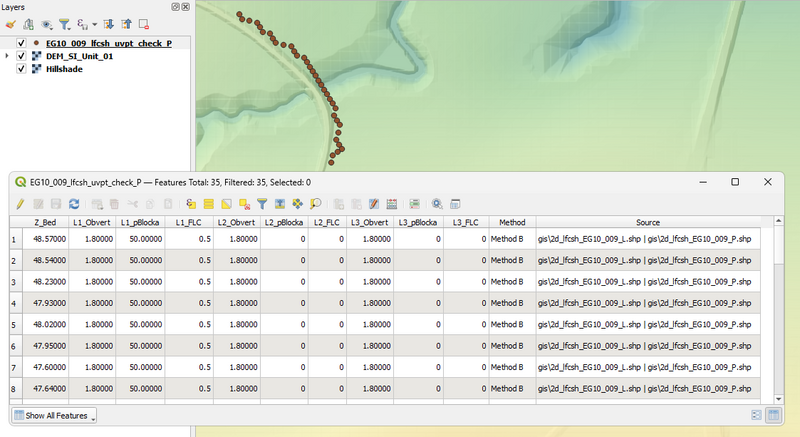Zoom map to selected rows icon
The width and height of the screenshot is (800, 437).
pos(316,203)
